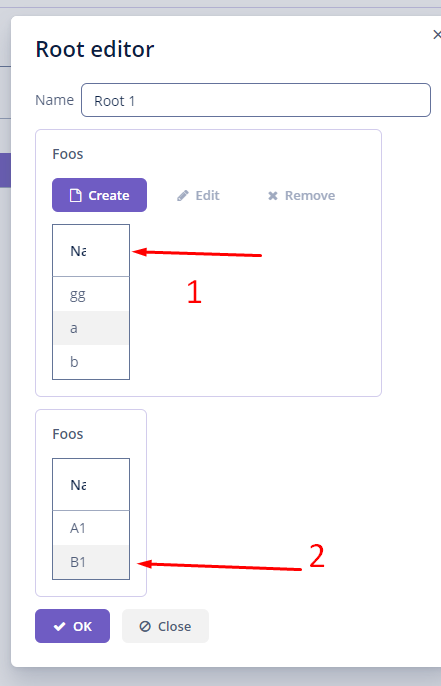This screenshot has width=441, height=686.
Task: Click the cancel circle icon on Close
Action: coord(145,626)
